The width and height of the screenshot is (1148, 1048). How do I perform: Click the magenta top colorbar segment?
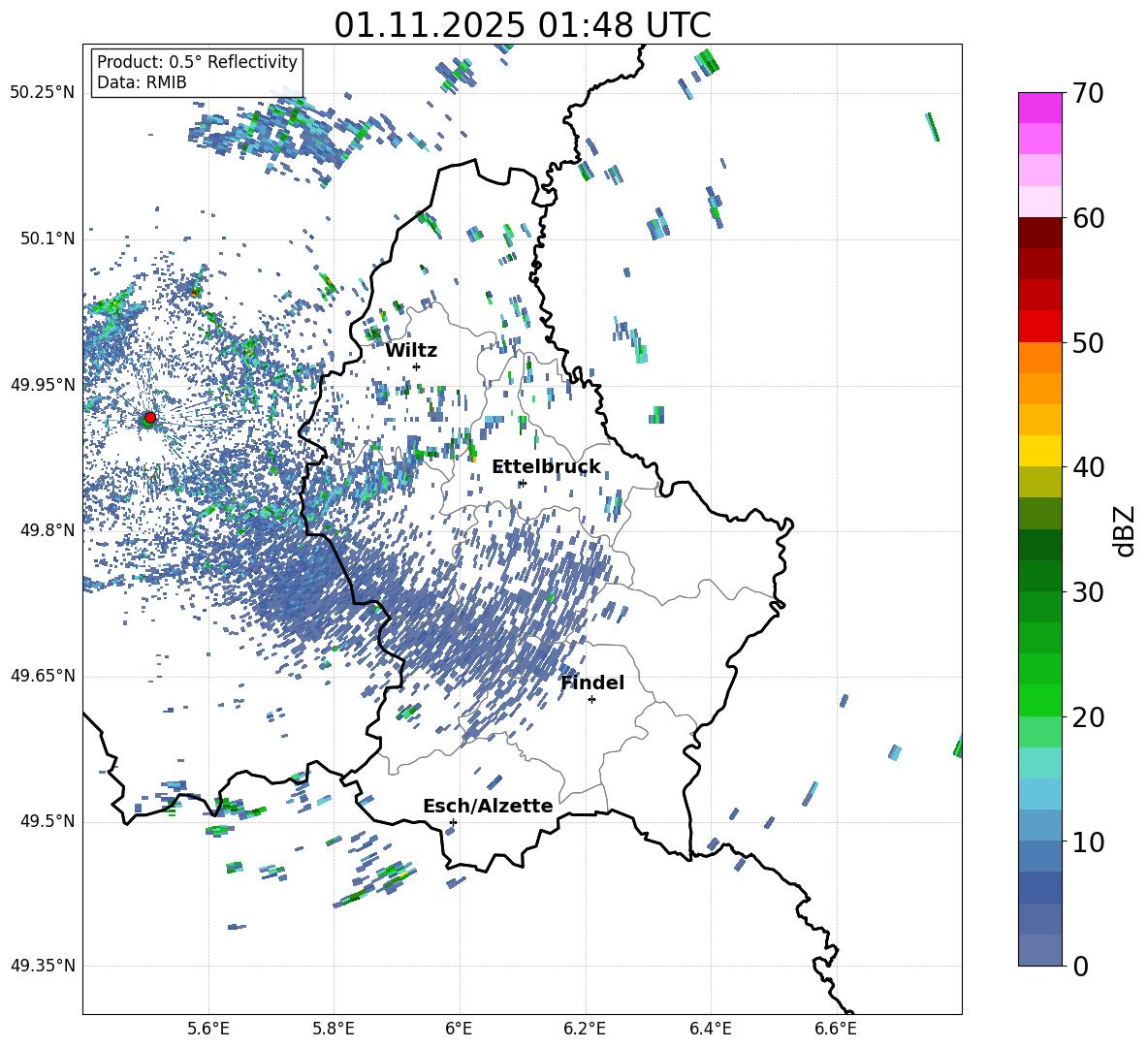coord(1039,108)
